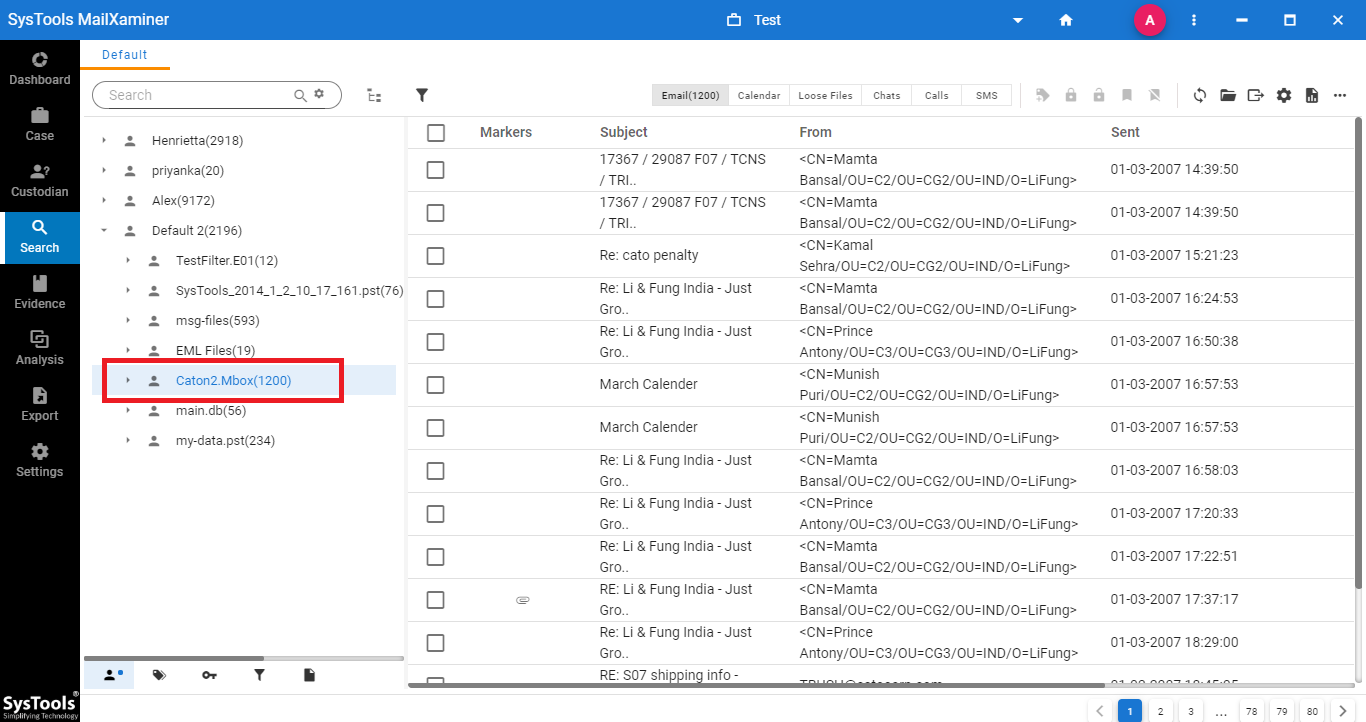
Task: Click the magnifier icon in search box
Action: 300,95
